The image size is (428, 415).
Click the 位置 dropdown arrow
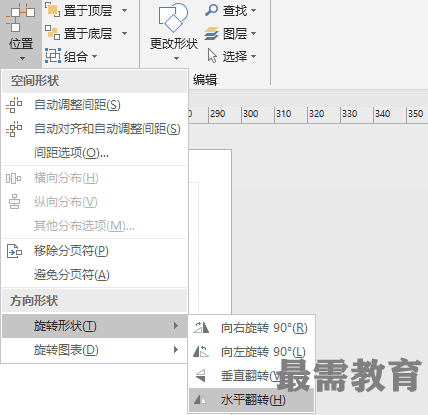[22, 58]
